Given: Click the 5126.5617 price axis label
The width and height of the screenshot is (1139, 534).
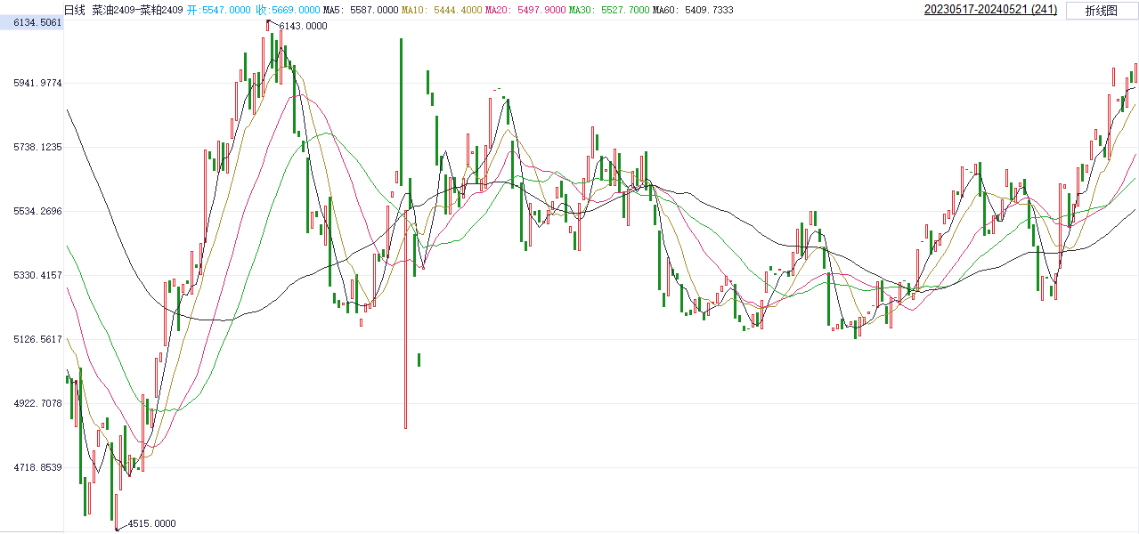Looking at the screenshot, I should [x=38, y=339].
